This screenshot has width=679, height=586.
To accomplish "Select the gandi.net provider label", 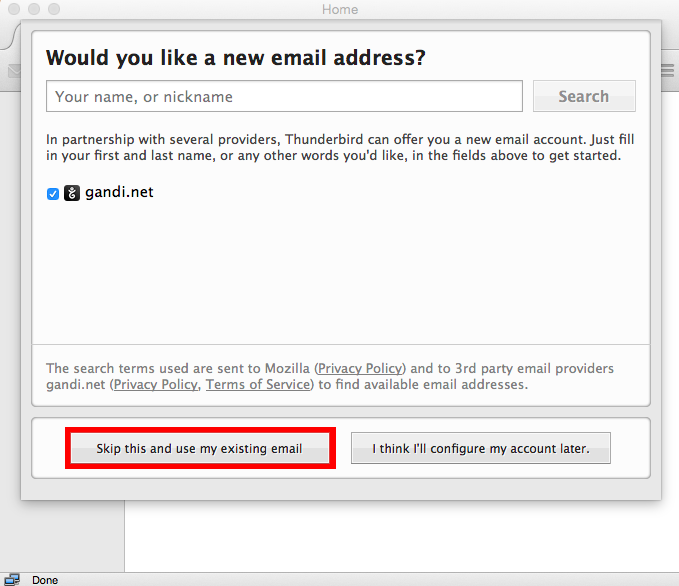I will (119, 192).
